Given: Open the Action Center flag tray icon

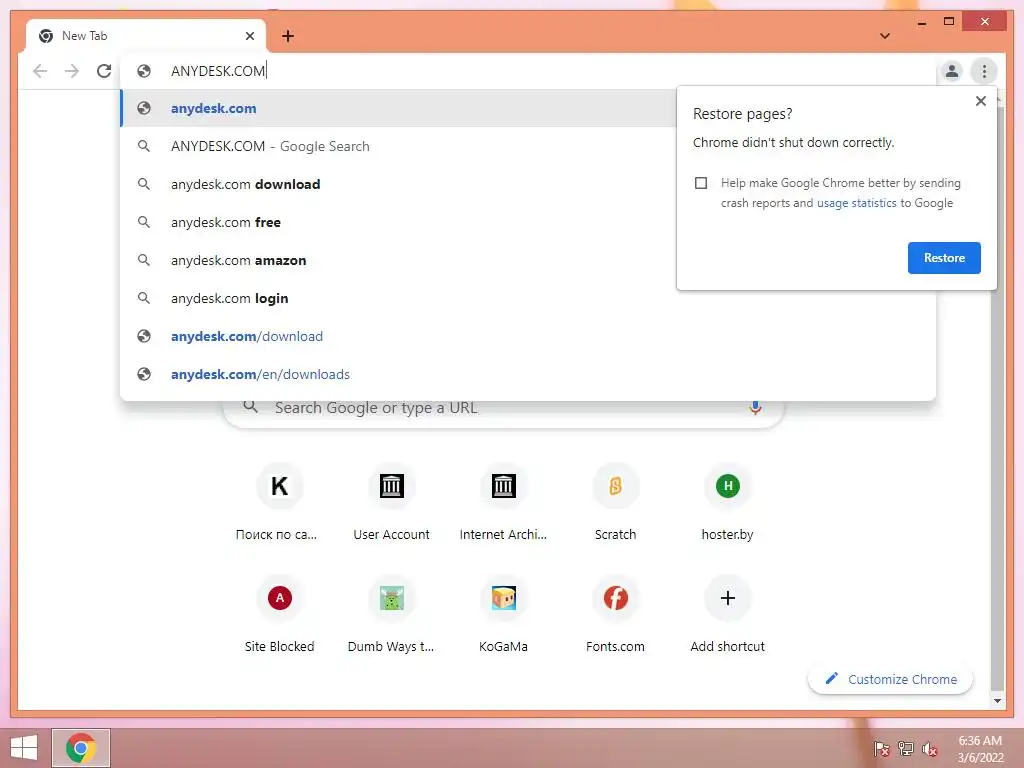Looking at the screenshot, I should (881, 748).
